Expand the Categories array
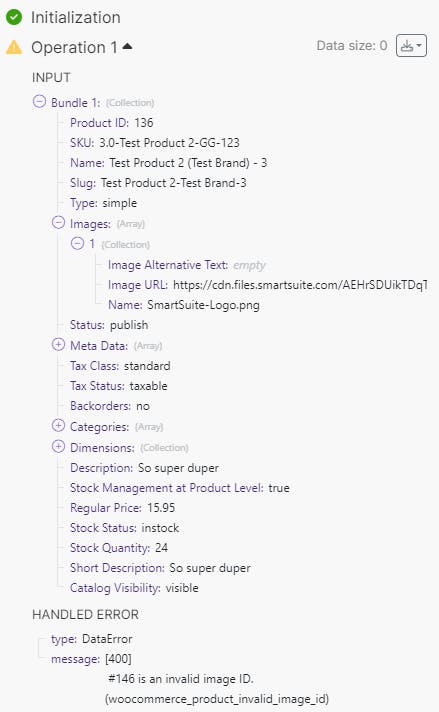The width and height of the screenshot is (439, 712). tap(58, 426)
